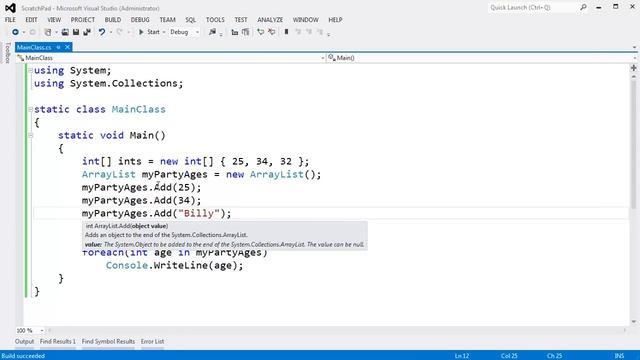The width and height of the screenshot is (640, 360).
Task: Expand the Toolbox side panel tab
Action: click(7, 53)
